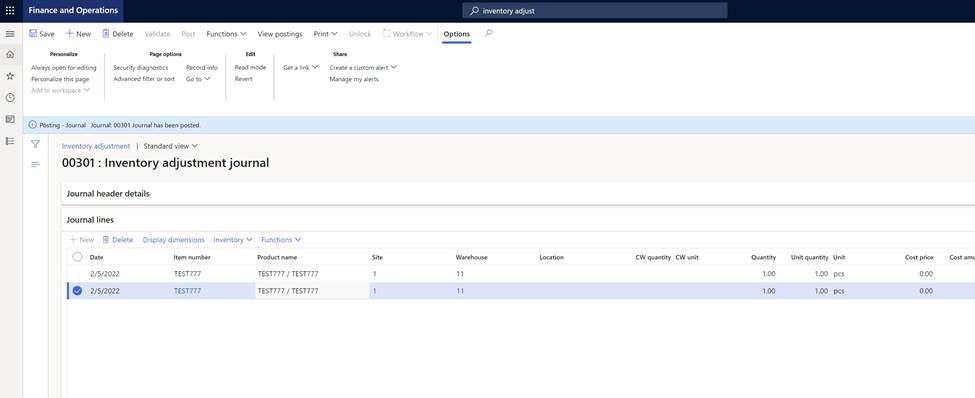Click Revert under Edit group

pos(243,79)
